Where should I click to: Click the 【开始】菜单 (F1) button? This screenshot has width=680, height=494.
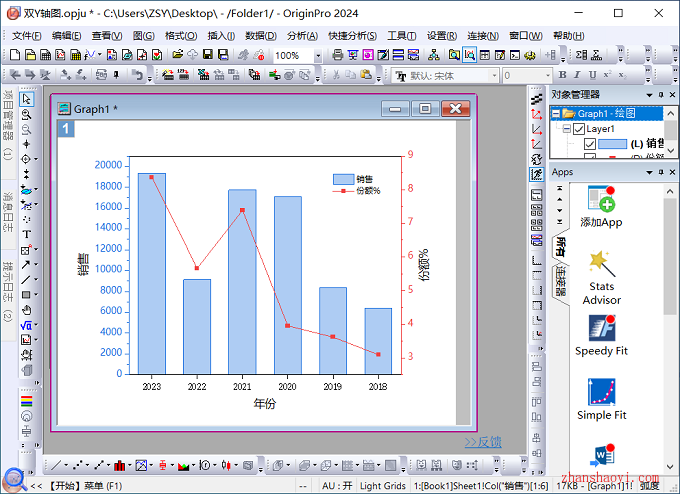tap(84, 486)
